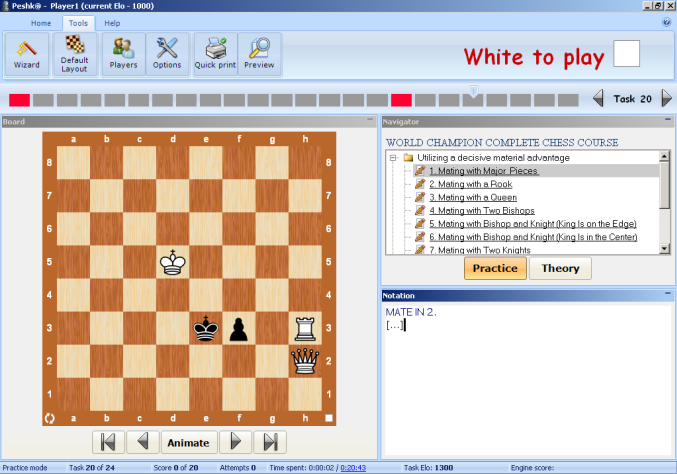The height and width of the screenshot is (474, 677).
Task: Switch to Theory mode
Action: pyautogui.click(x=560, y=268)
